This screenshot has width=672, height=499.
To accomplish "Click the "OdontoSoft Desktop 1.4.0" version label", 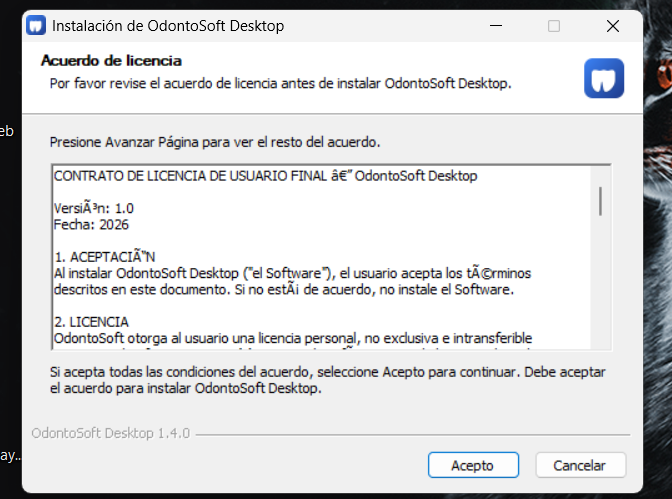I will click(111, 433).
